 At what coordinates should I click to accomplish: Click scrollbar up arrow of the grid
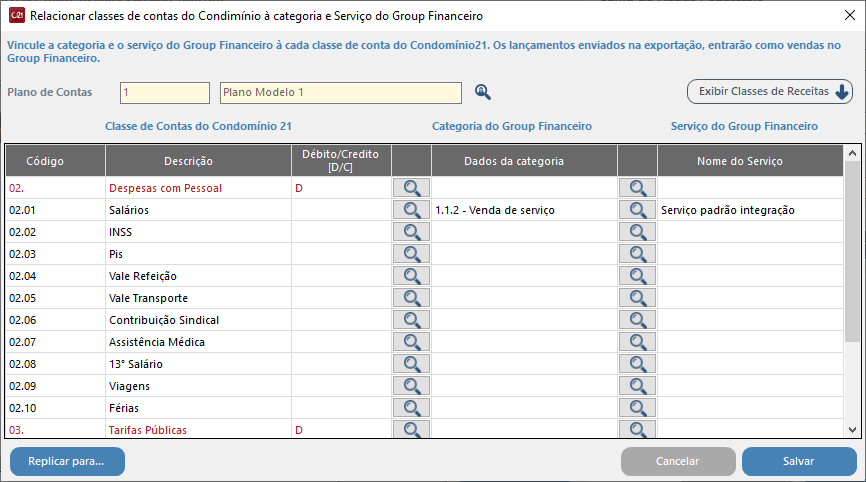[852, 153]
